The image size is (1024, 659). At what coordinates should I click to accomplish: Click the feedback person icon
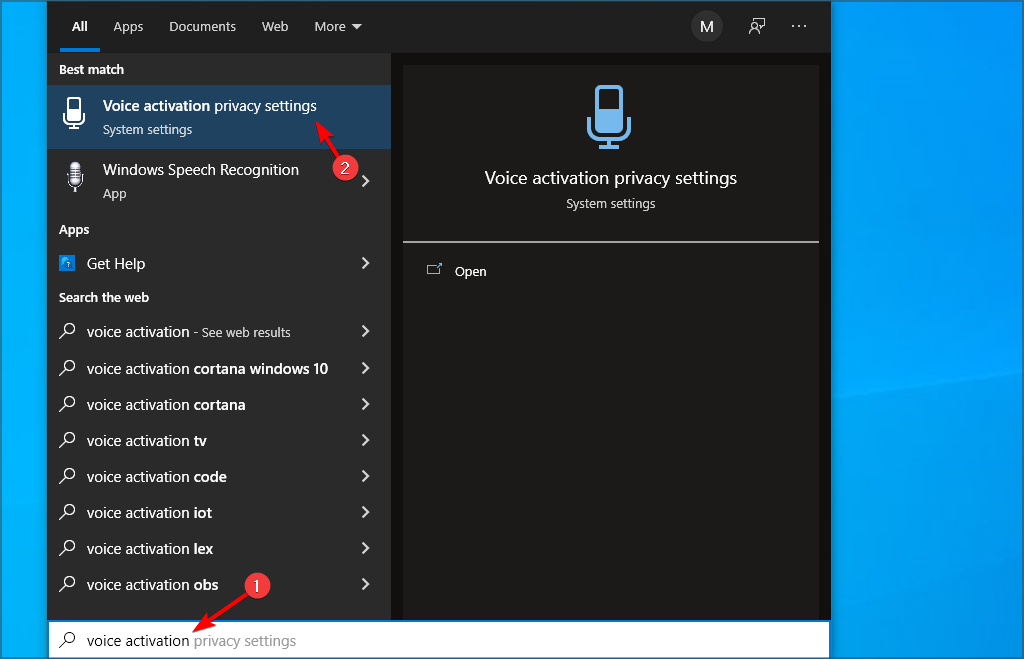click(x=757, y=27)
